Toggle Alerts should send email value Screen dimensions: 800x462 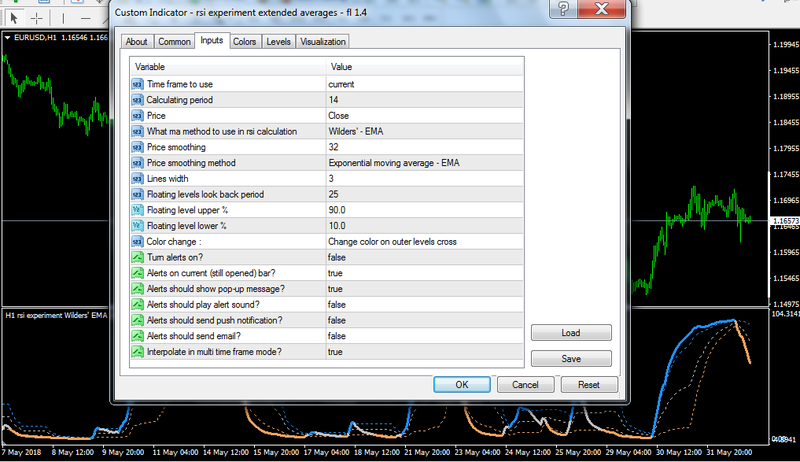(x=425, y=336)
